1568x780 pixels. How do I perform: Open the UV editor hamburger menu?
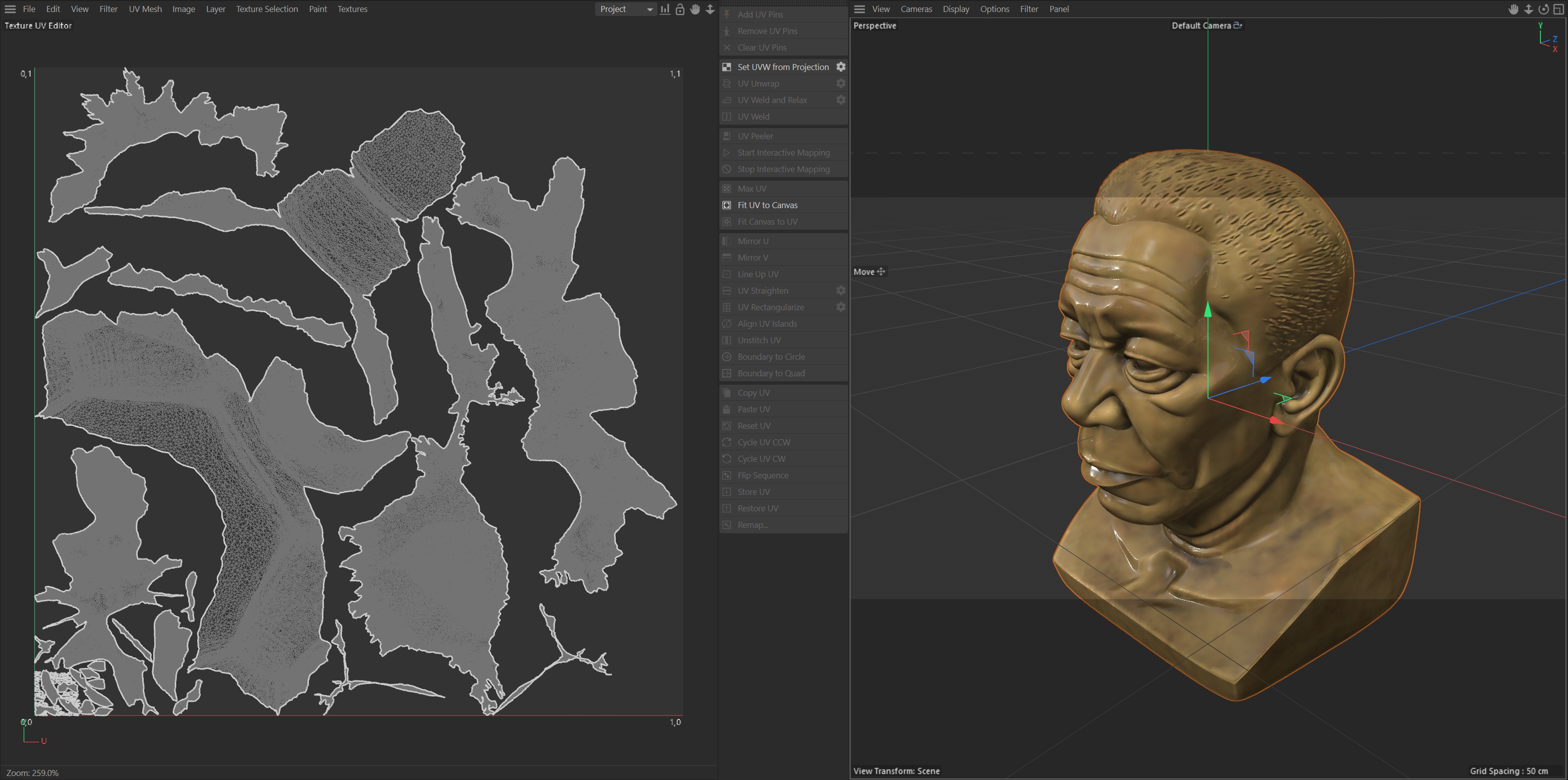11,9
